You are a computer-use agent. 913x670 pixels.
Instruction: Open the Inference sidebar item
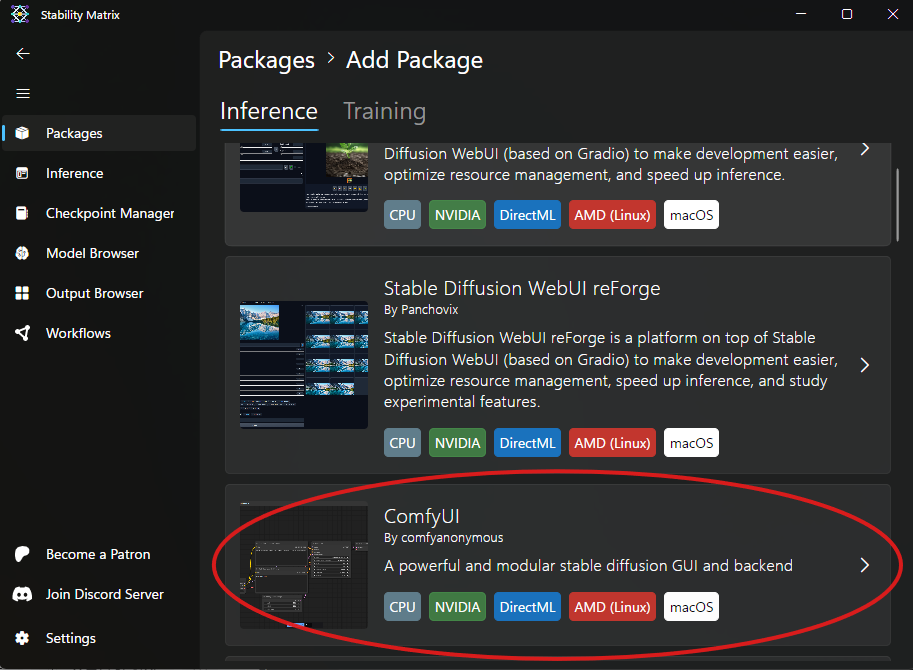pyautogui.click(x=100, y=173)
